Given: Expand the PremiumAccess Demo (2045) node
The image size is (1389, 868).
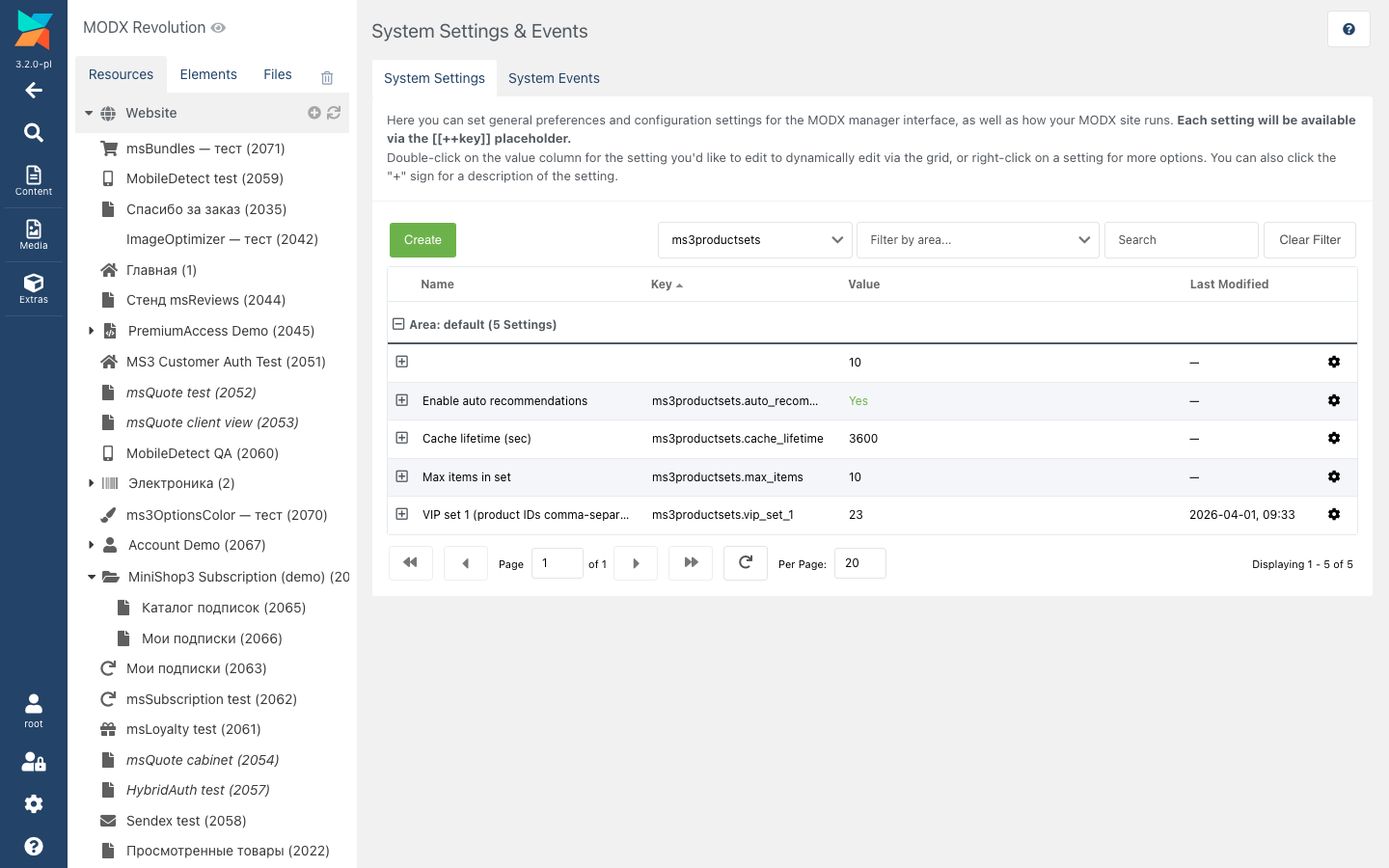Looking at the screenshot, I should coord(92,331).
